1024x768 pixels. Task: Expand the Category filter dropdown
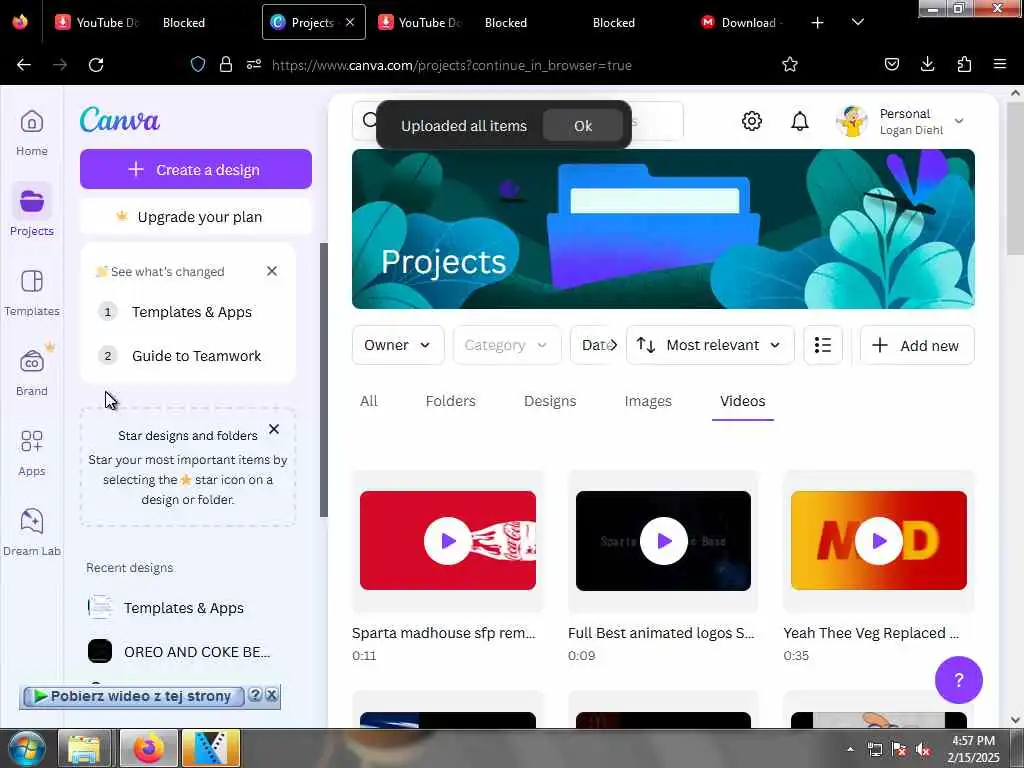click(x=507, y=345)
